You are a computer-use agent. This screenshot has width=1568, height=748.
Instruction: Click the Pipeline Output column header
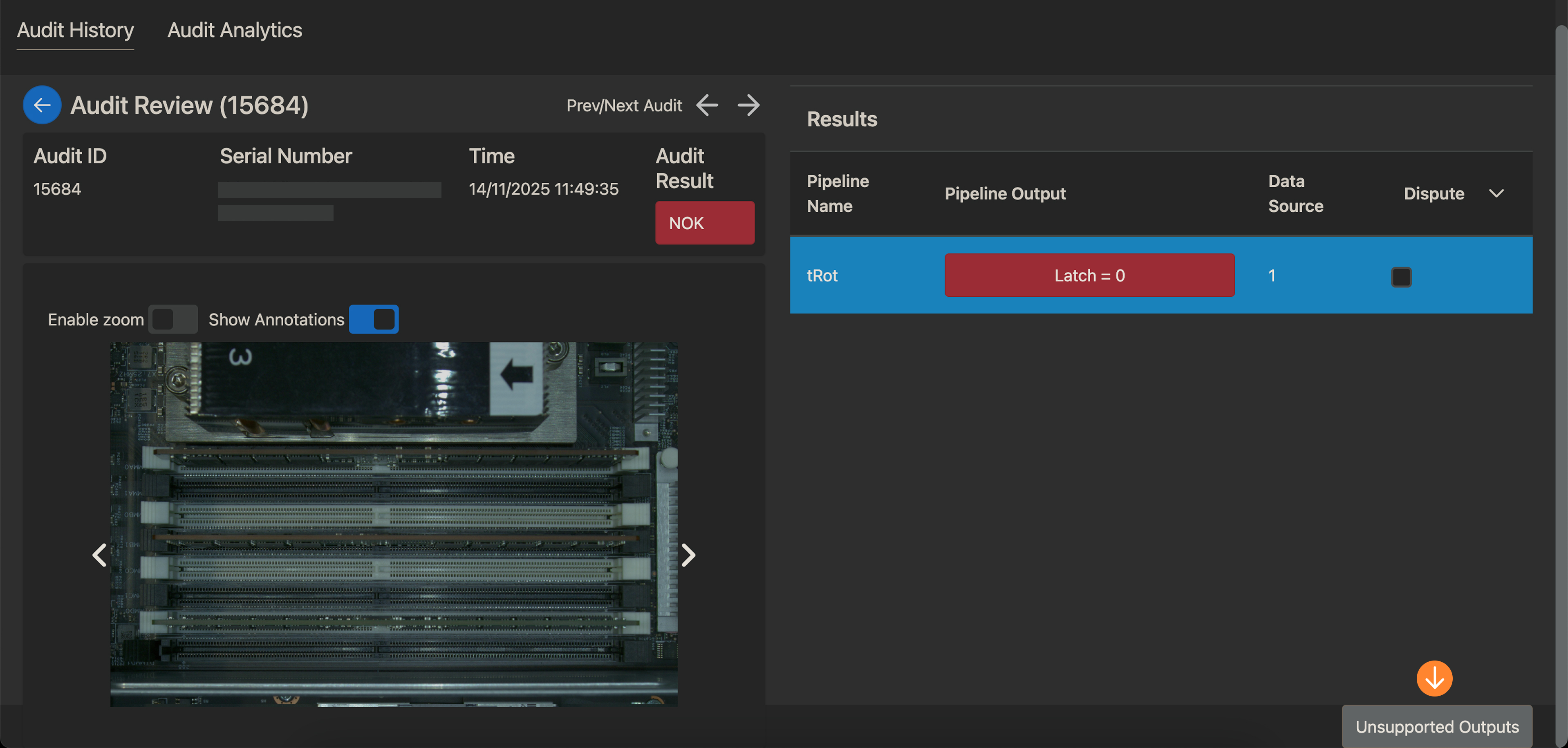(1005, 194)
